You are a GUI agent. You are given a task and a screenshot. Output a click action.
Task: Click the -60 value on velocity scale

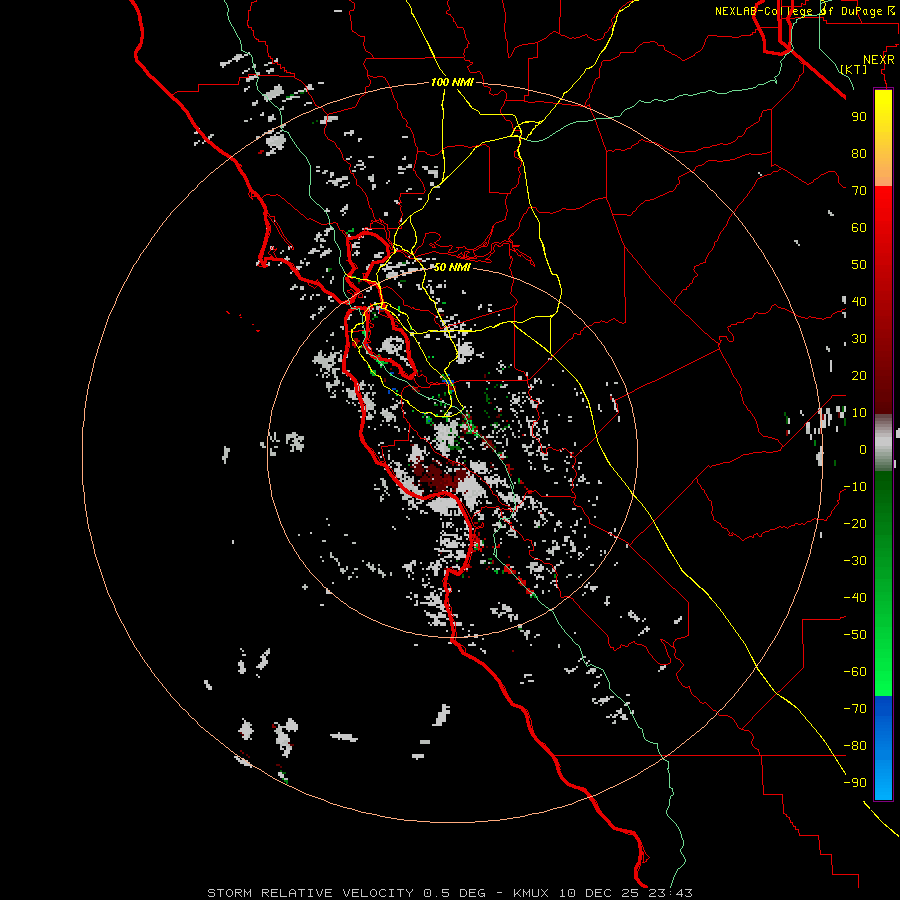click(x=855, y=672)
